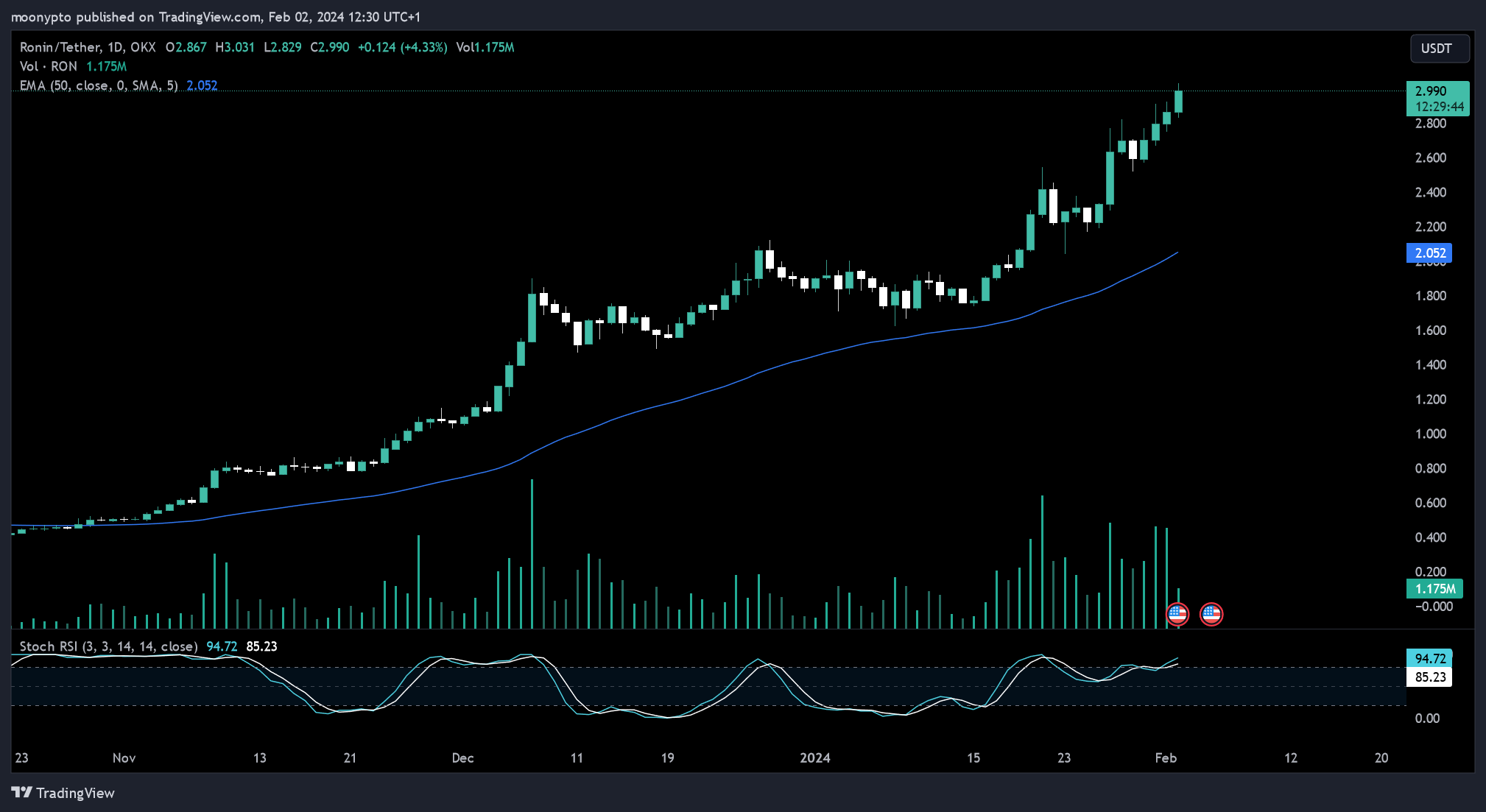Click the green volume label 1.175M on axis

pyautogui.click(x=1434, y=589)
